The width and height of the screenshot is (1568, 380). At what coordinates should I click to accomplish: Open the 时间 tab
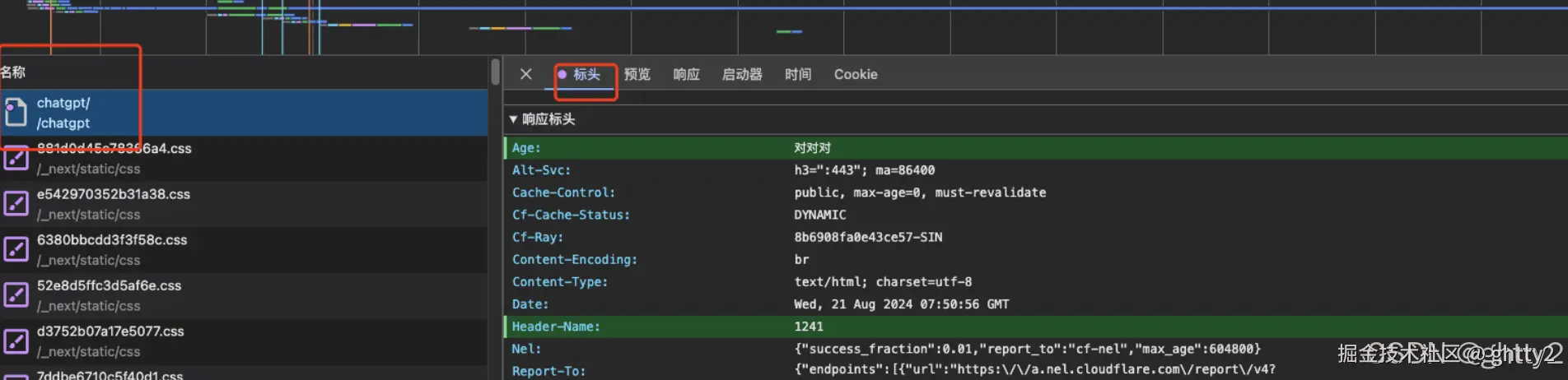click(x=798, y=75)
